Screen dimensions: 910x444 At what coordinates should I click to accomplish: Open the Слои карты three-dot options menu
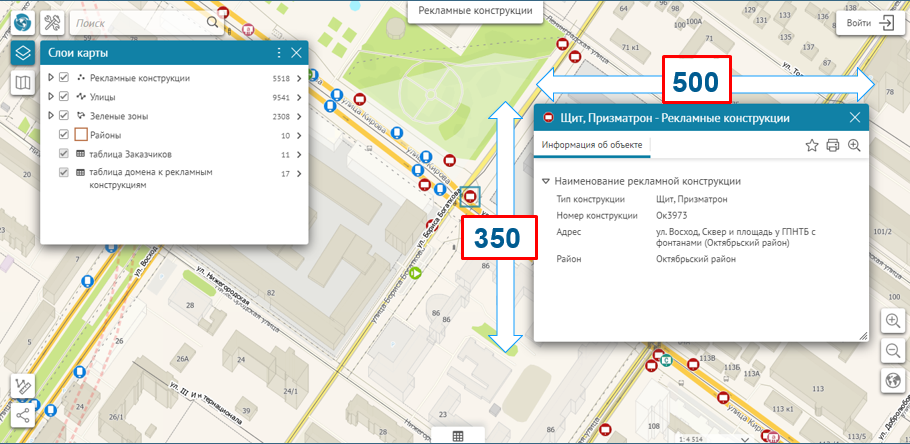pos(278,53)
